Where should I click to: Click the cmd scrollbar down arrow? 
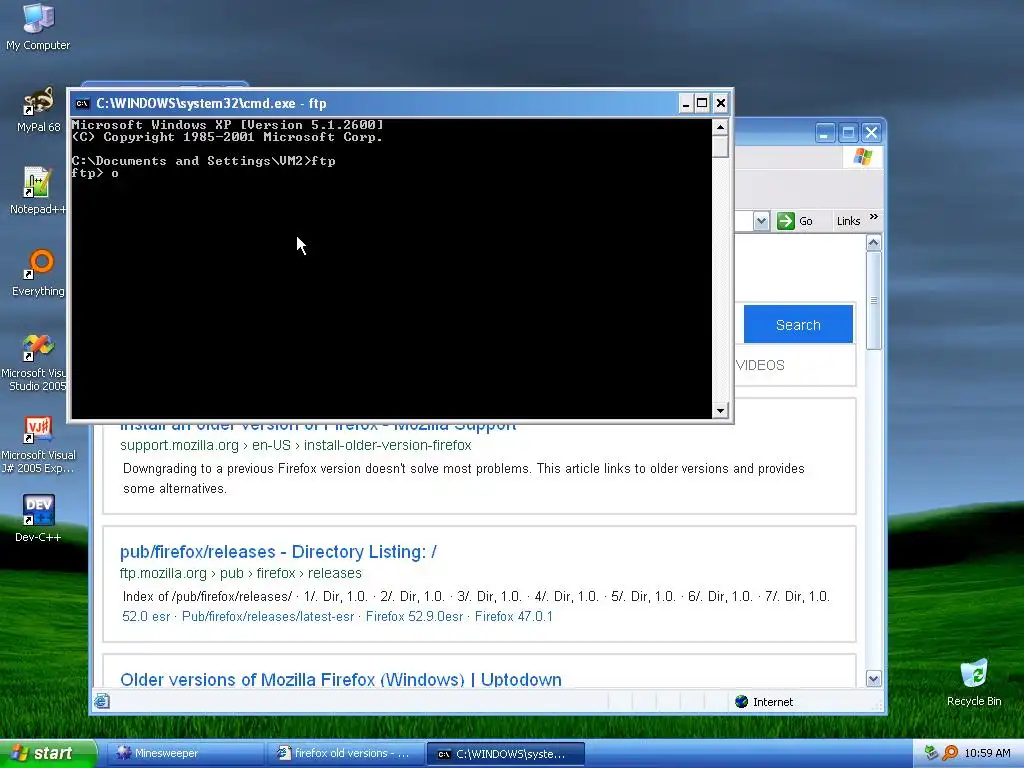pyautogui.click(x=720, y=410)
